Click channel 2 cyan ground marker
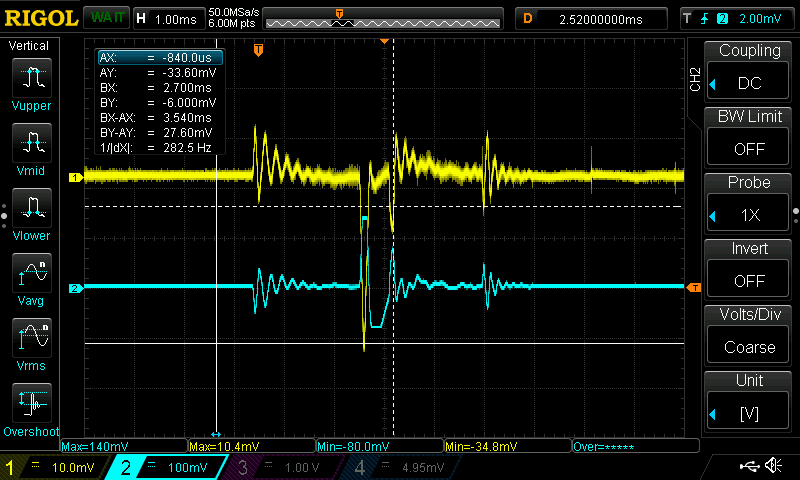The width and height of the screenshot is (800, 480). click(x=76, y=288)
